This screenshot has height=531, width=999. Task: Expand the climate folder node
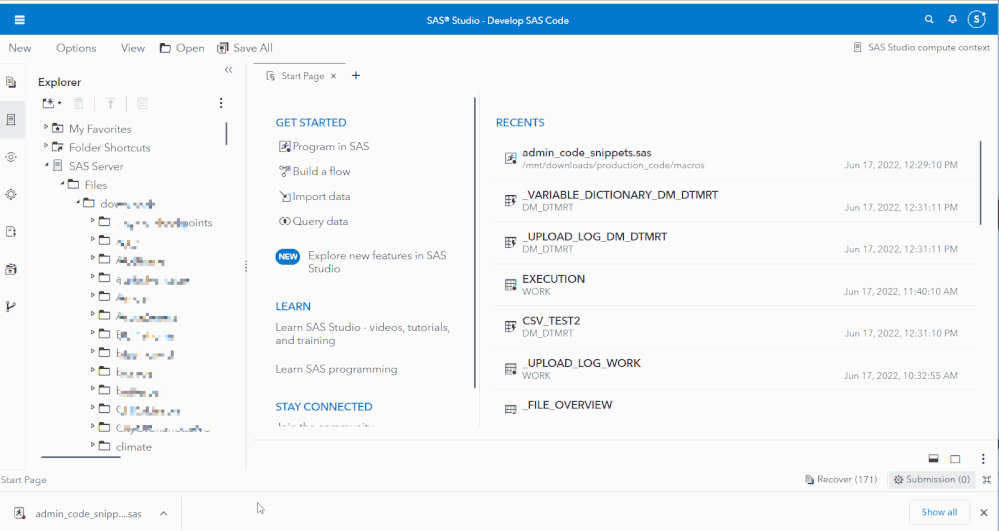point(93,445)
